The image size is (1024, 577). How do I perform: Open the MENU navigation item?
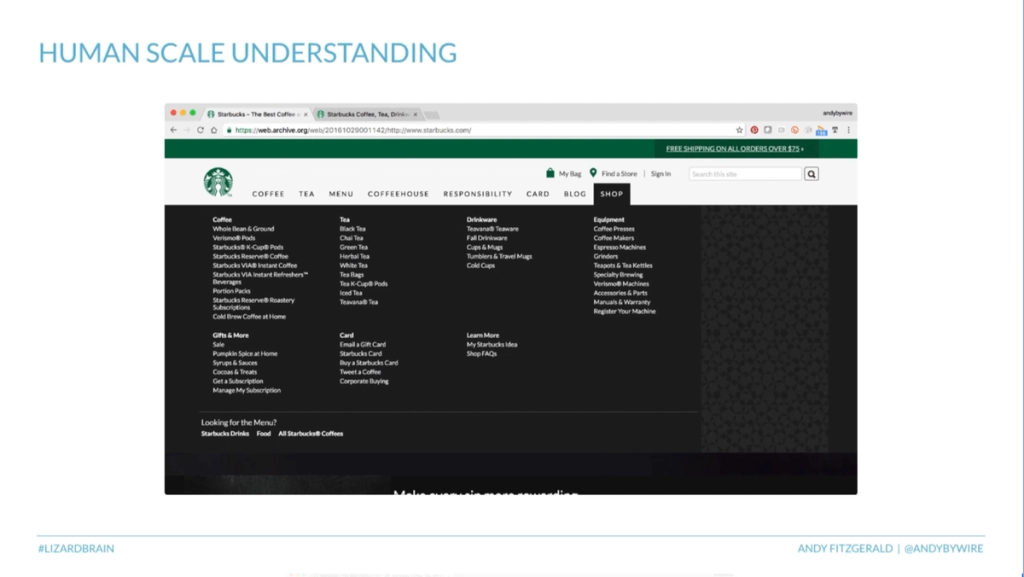click(x=341, y=194)
